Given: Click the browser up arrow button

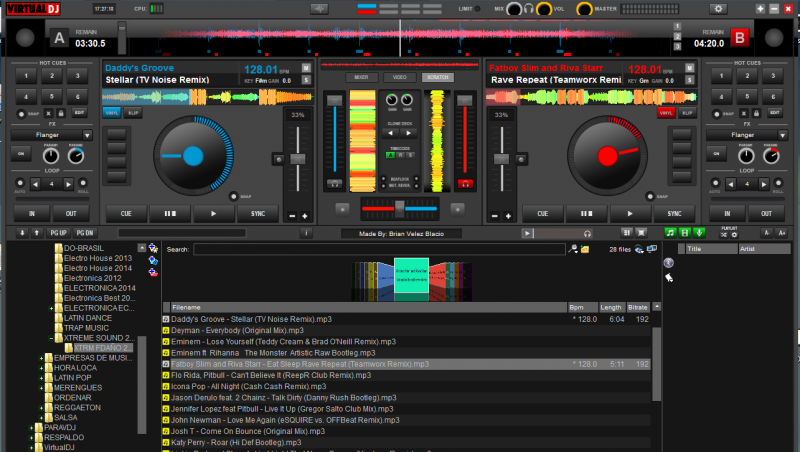Looking at the screenshot, I should click(36, 233).
